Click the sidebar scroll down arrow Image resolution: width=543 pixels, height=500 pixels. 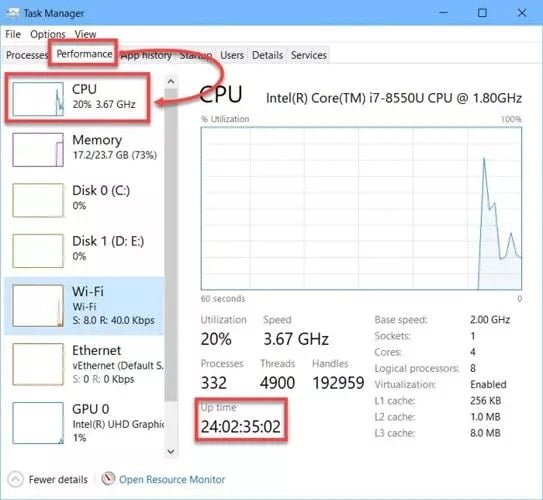[x=171, y=451]
